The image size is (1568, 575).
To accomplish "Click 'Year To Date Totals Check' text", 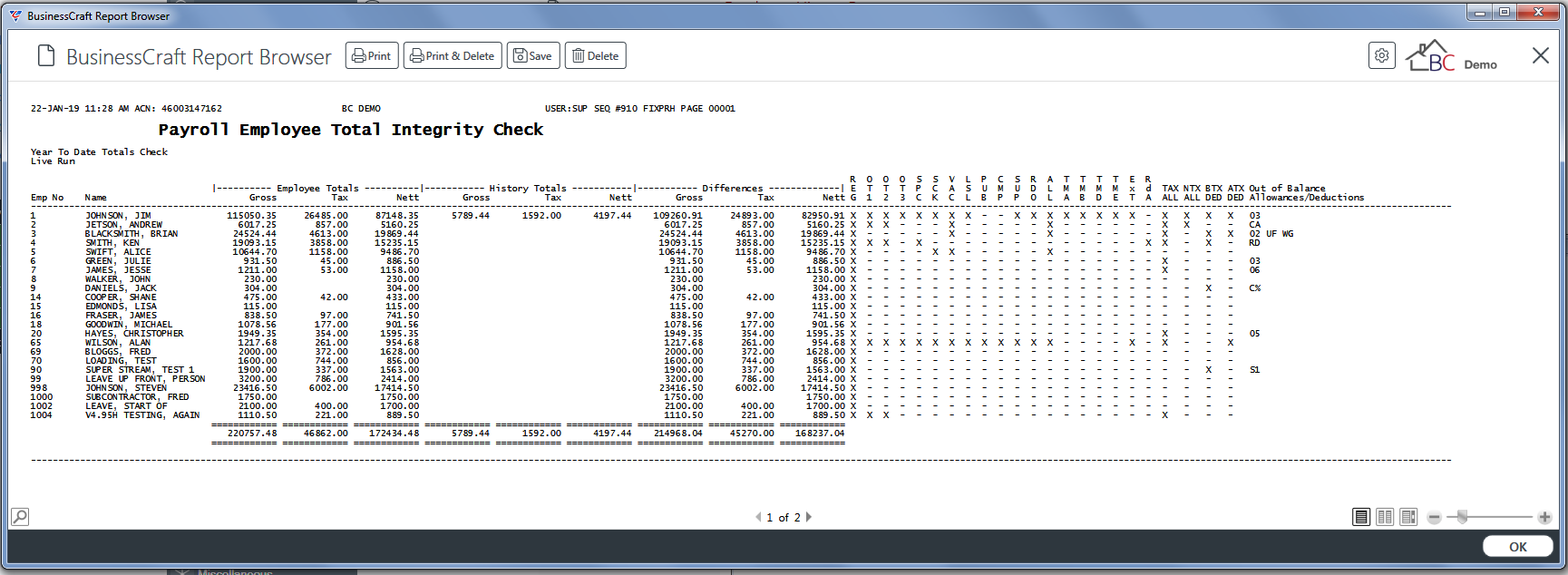I will coord(99,152).
